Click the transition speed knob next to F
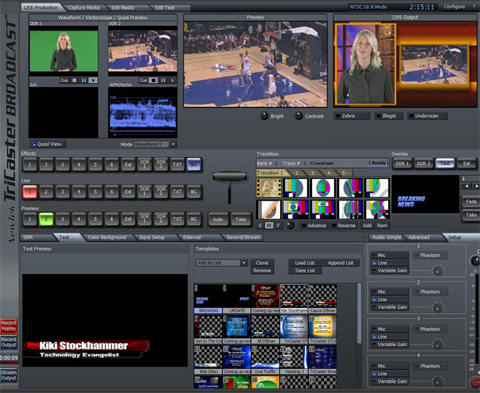480x393 pixels. point(290,225)
